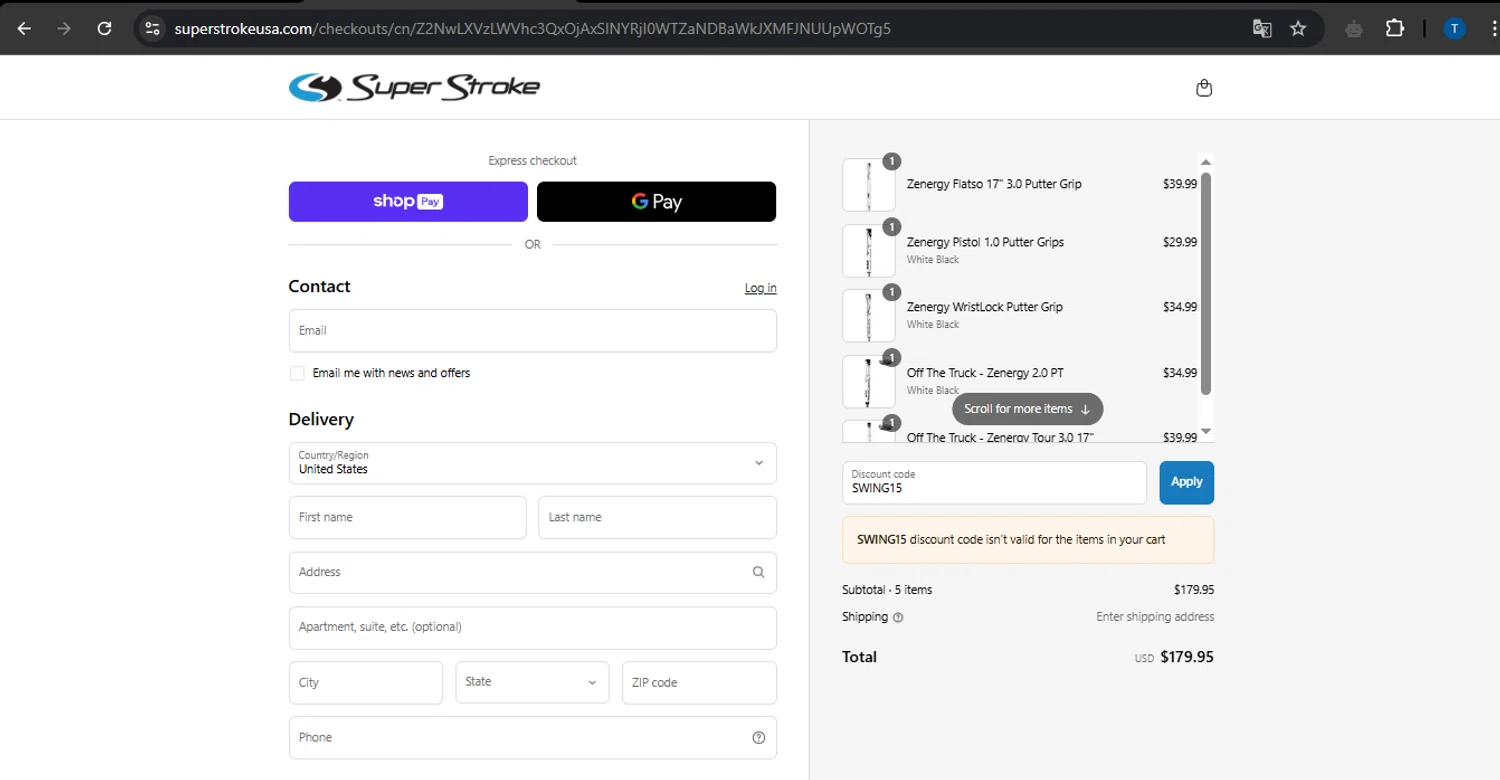Click Enter shipping address text

(1155, 617)
